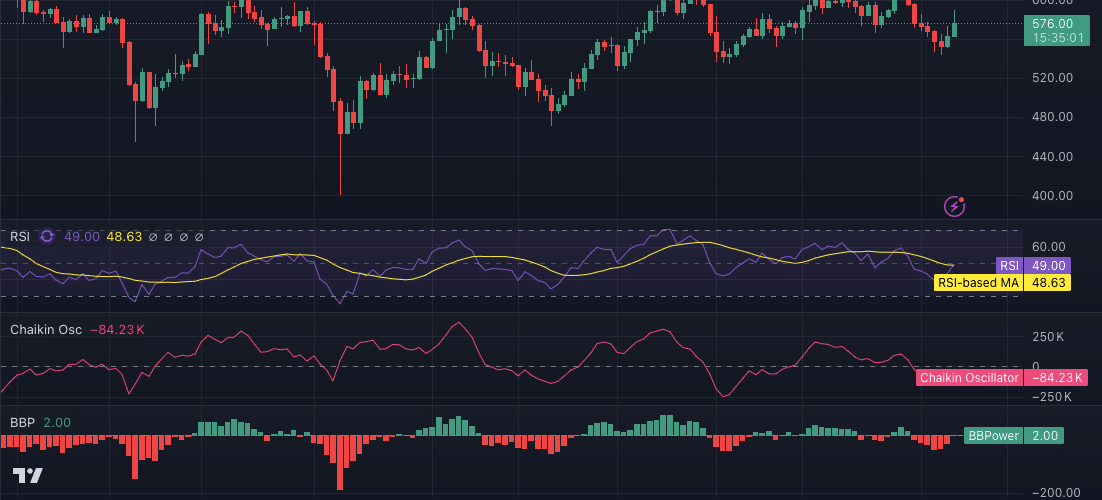1102x500 pixels.
Task: Click the yellow RSI-based MA label
Action: pyautogui.click(x=978, y=283)
